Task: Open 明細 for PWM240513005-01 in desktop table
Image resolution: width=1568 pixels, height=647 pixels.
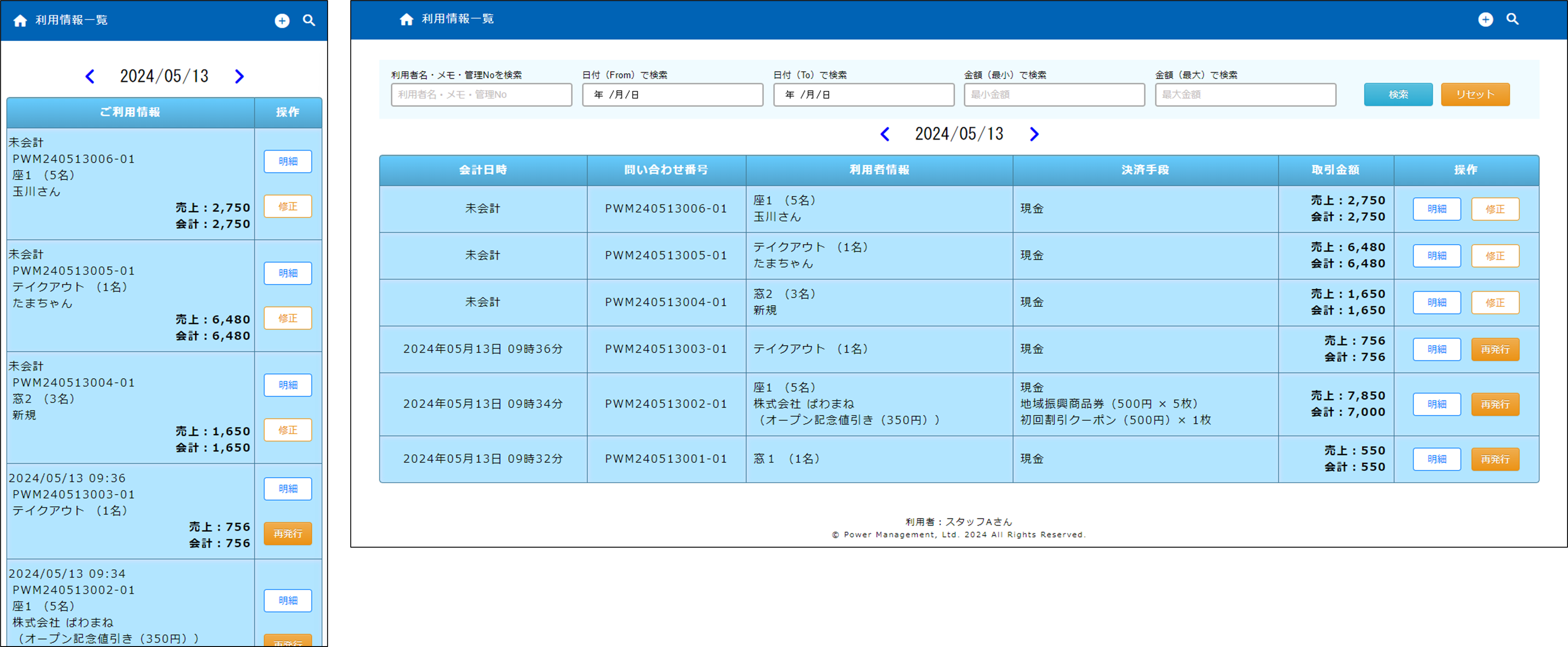Action: coord(1436,256)
